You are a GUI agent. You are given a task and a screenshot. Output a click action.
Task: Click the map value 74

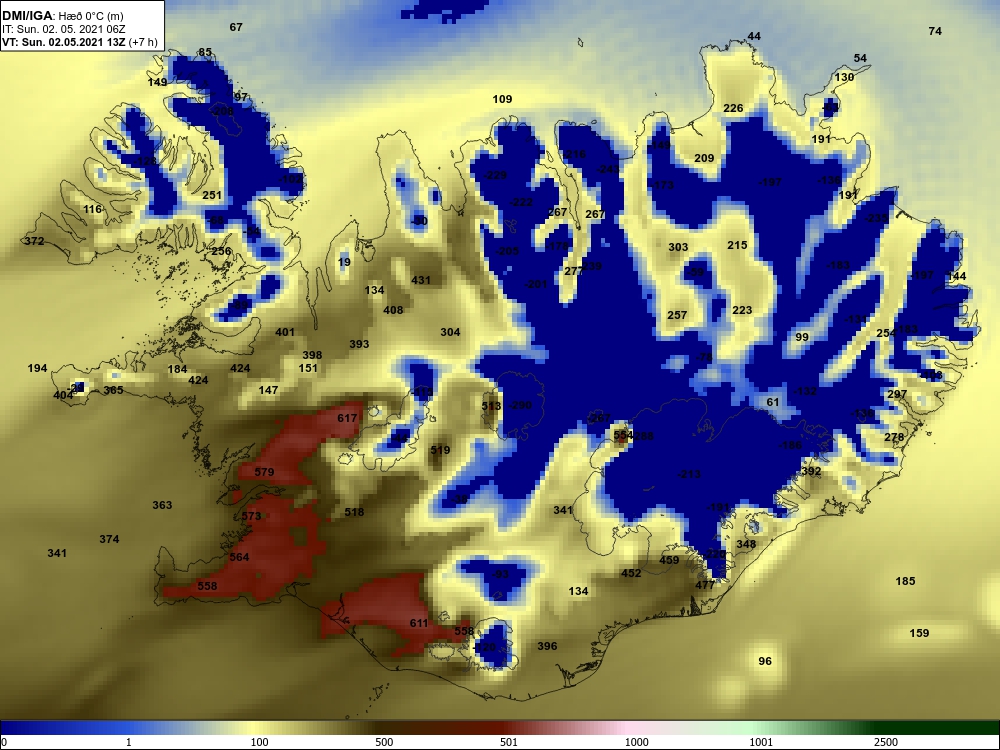(935, 31)
